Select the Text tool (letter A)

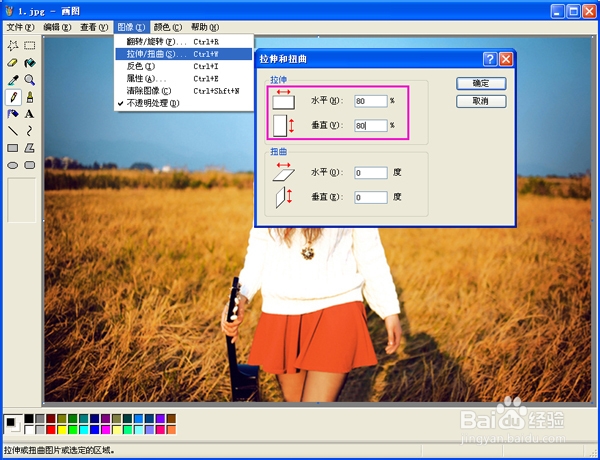(29, 114)
